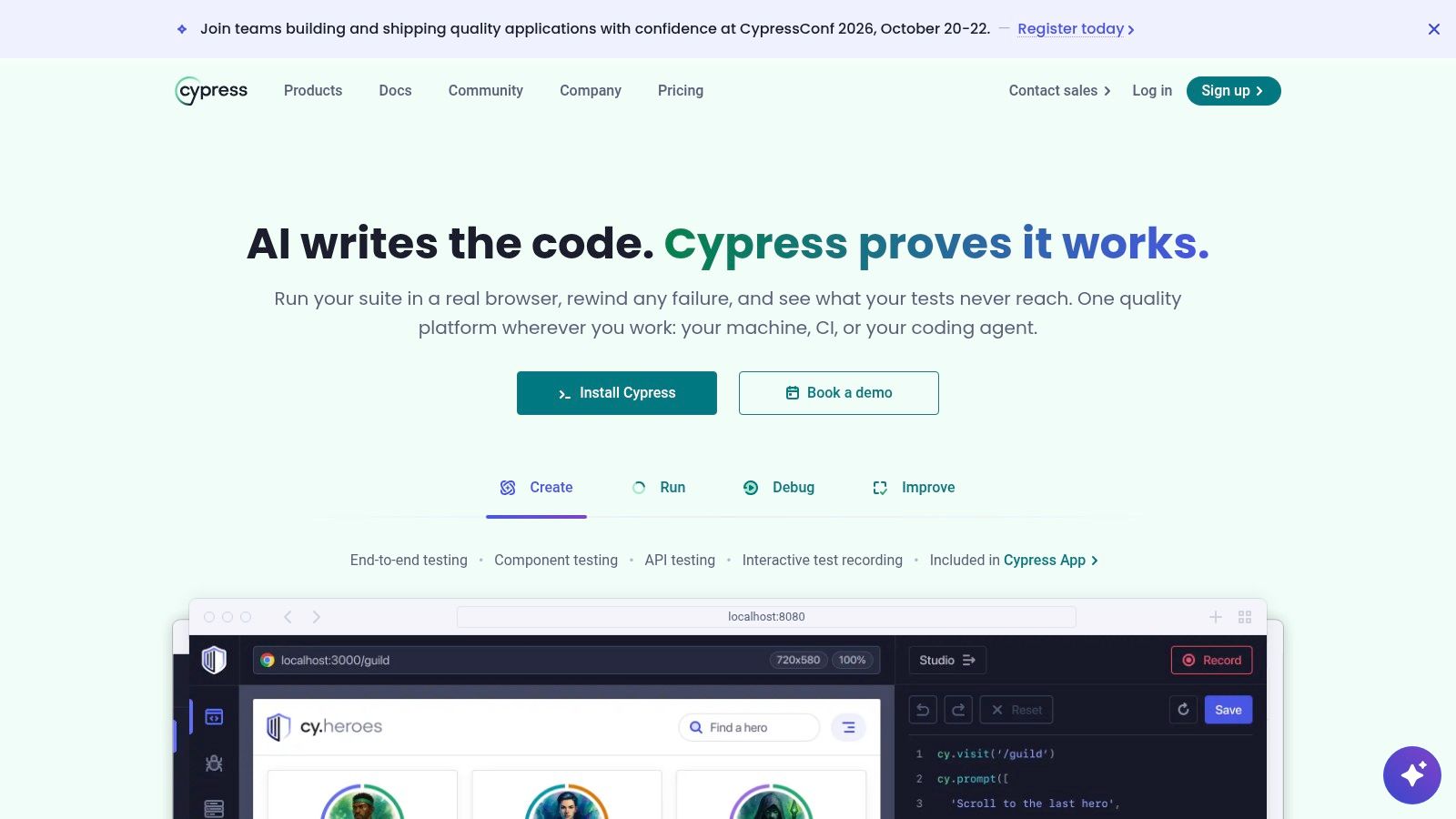Click the Component testing text

click(556, 561)
